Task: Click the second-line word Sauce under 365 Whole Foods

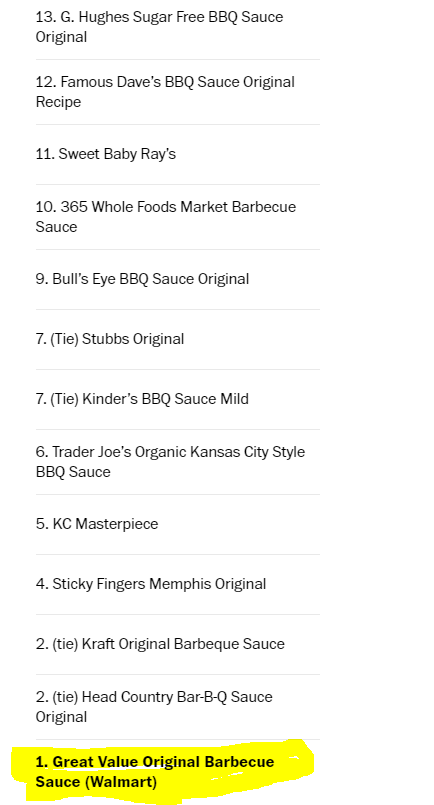Action: tap(56, 227)
